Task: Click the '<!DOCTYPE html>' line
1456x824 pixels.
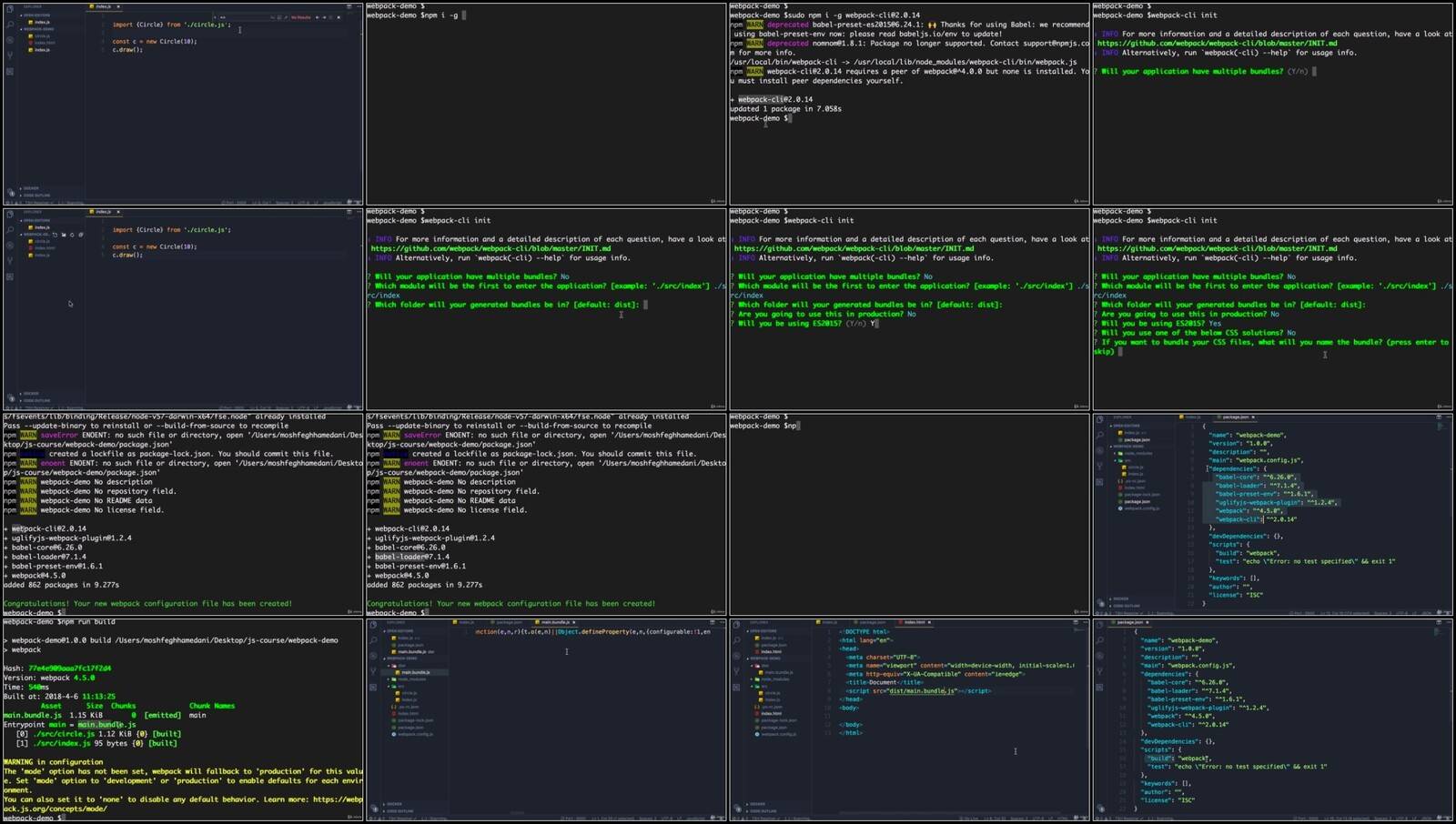Action: pyautogui.click(x=864, y=631)
